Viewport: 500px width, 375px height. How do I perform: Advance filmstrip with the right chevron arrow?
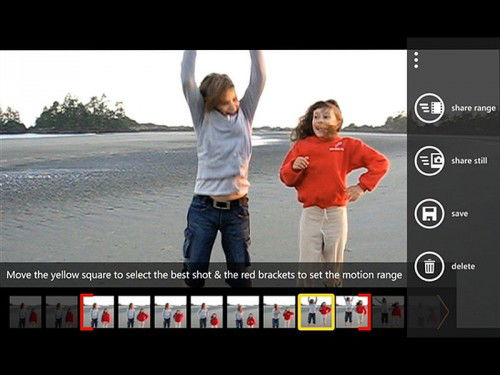(443, 311)
